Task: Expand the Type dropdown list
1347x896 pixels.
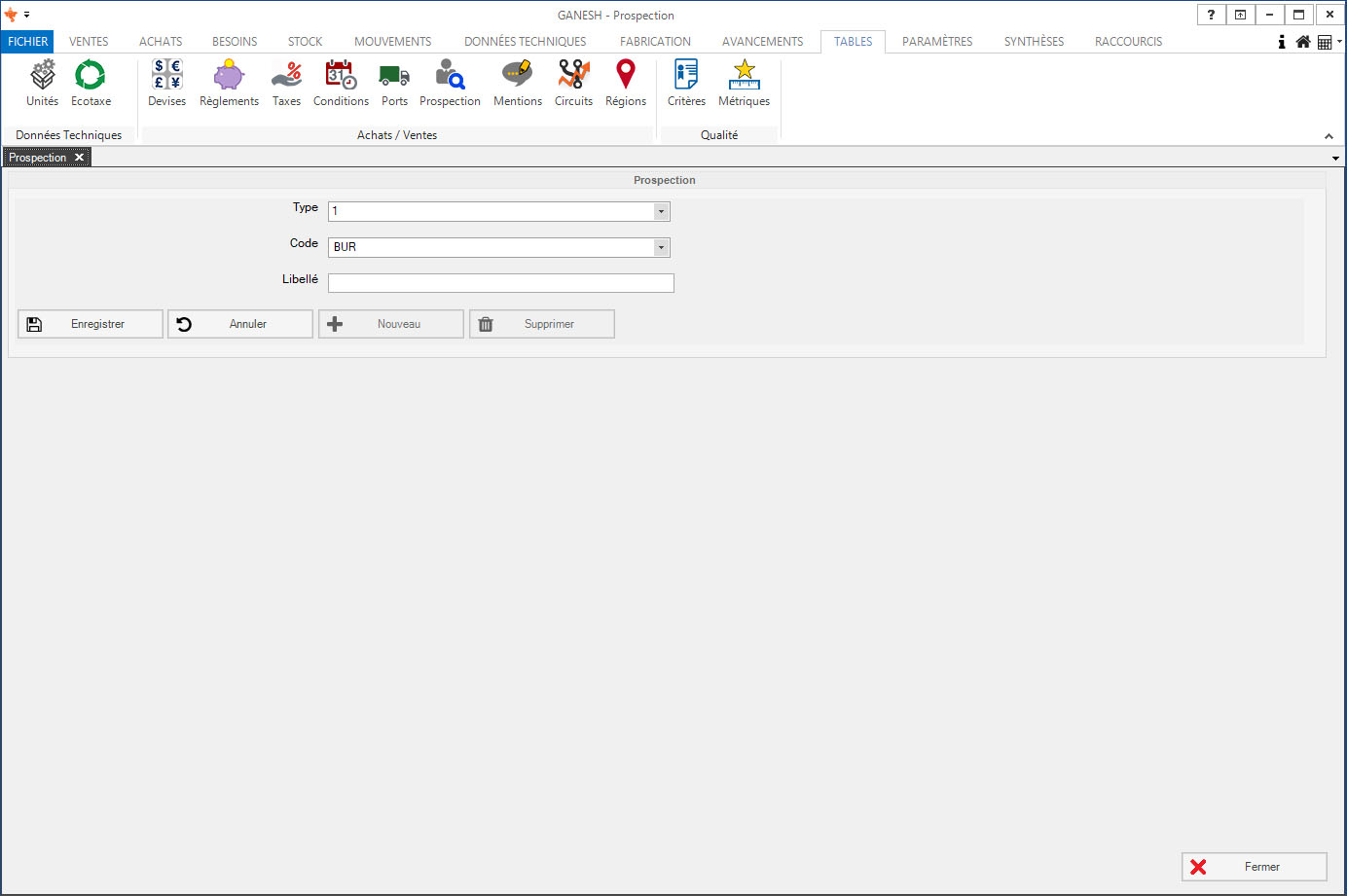Action: (x=661, y=211)
